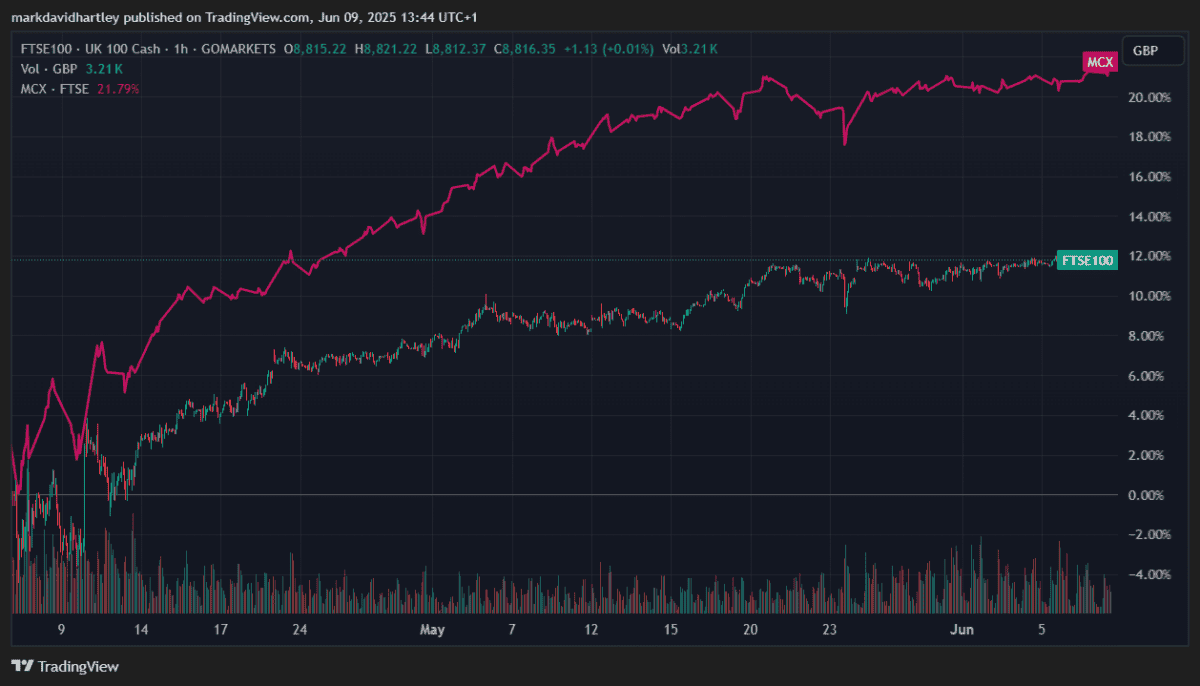The image size is (1200, 686).
Task: Click the markdavidhartley username link
Action: point(66,16)
